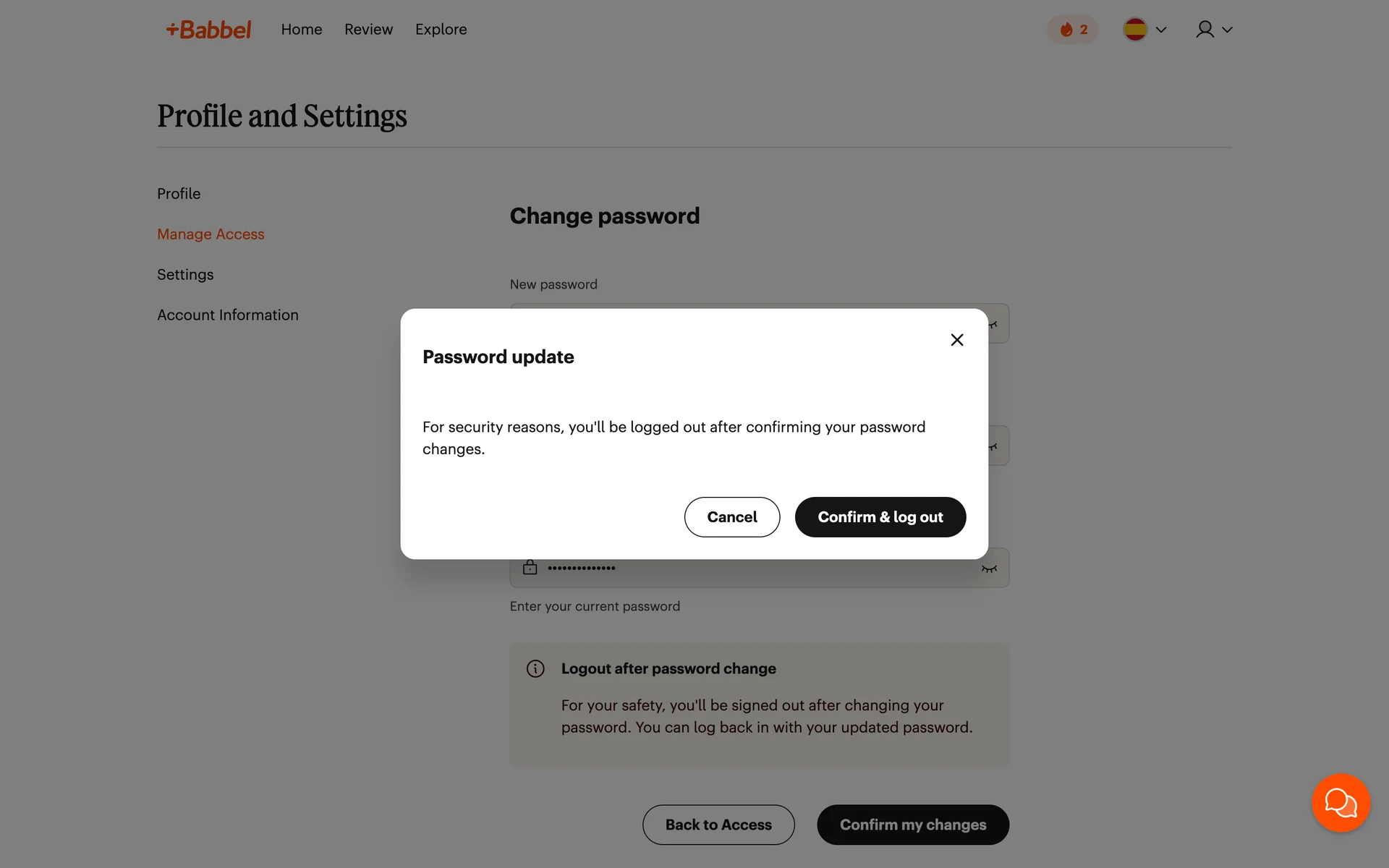This screenshot has height=868, width=1389.
Task: Click into the current password field
Action: (752, 569)
